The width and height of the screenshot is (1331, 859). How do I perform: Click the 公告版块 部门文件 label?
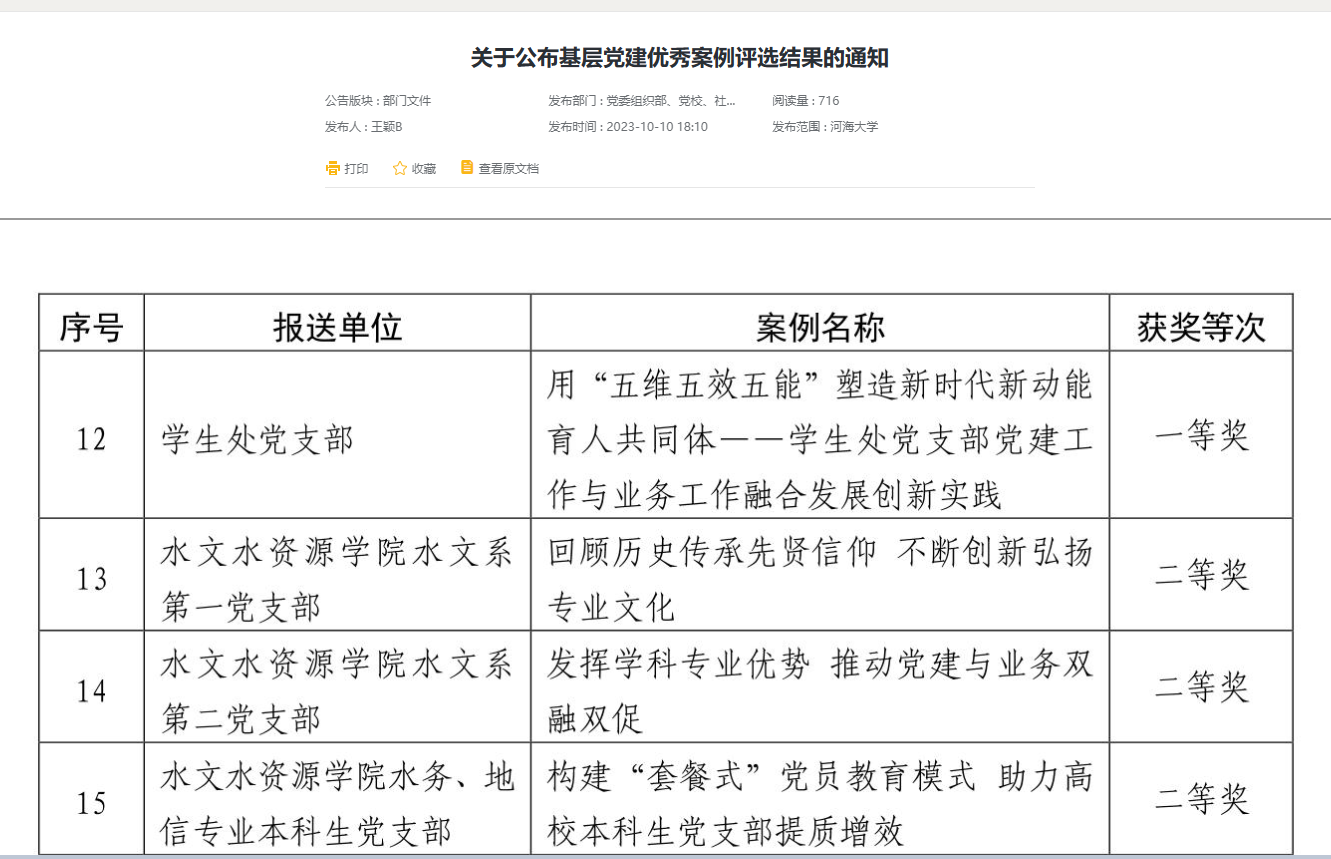[x=378, y=101]
